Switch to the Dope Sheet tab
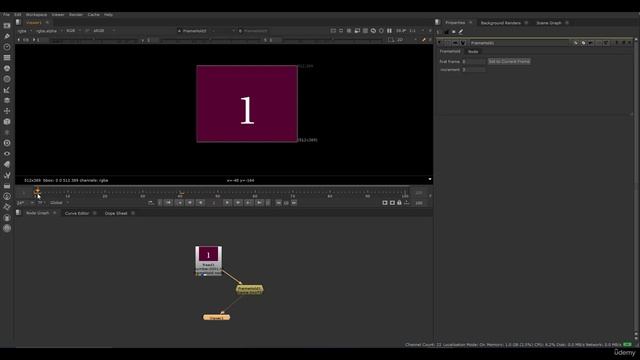The width and height of the screenshot is (640, 360). [x=116, y=213]
